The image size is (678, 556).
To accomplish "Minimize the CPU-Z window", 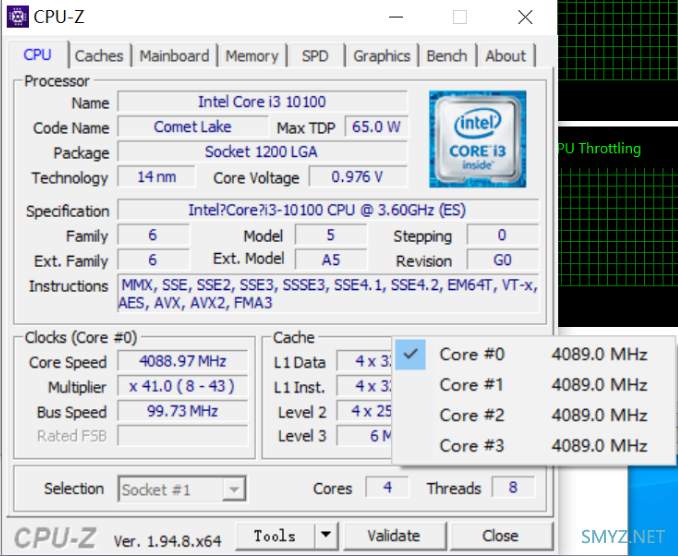I will (396, 17).
